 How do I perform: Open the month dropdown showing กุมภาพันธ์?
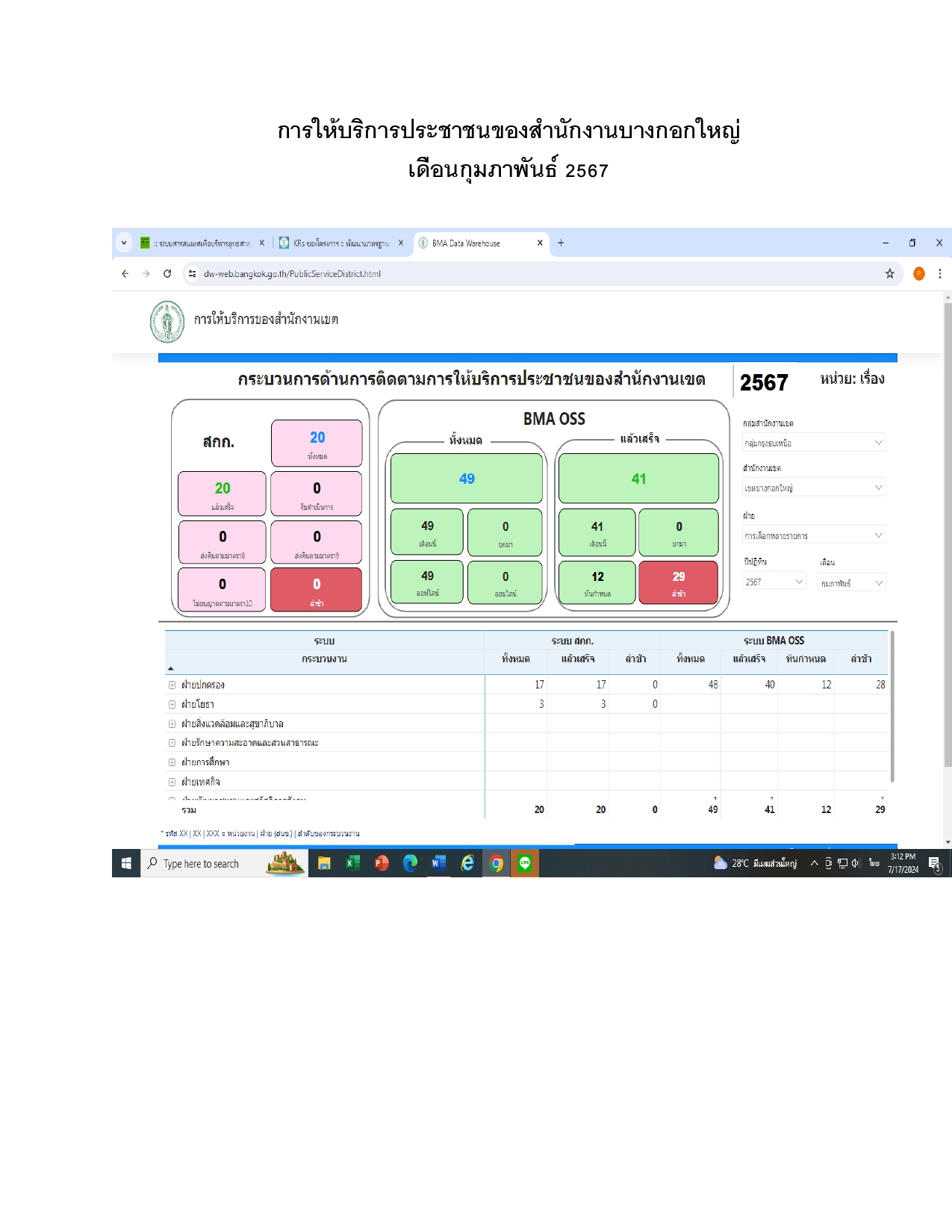click(851, 582)
